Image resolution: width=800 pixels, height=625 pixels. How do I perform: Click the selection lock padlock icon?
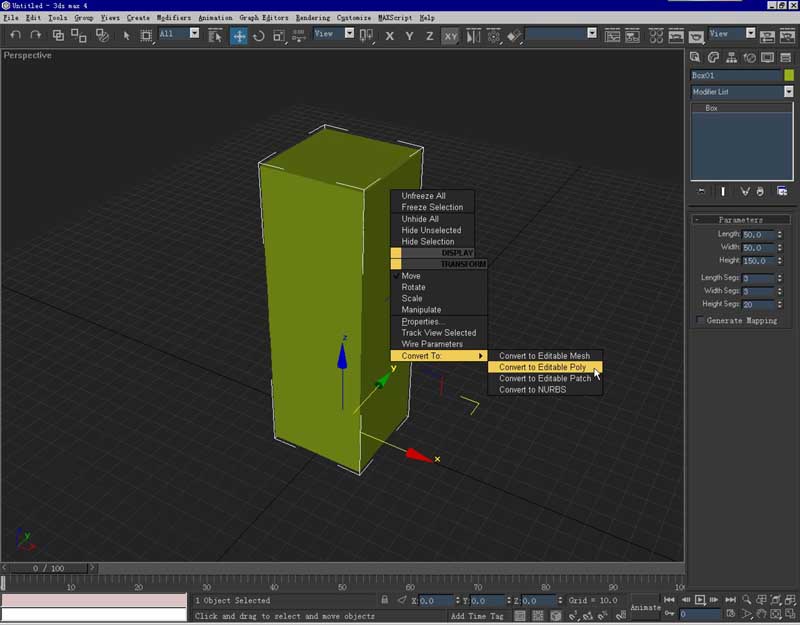click(x=385, y=600)
